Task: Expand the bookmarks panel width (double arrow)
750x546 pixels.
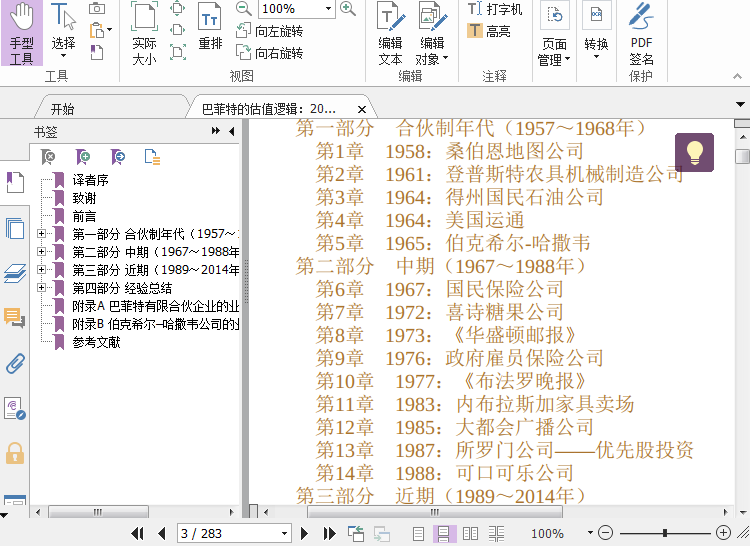Action: point(216,131)
